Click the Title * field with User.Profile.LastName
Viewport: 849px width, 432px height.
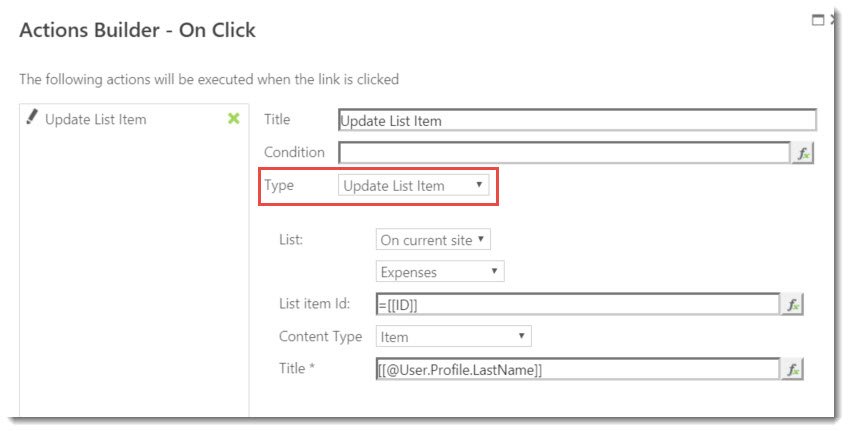pyautogui.click(x=578, y=369)
